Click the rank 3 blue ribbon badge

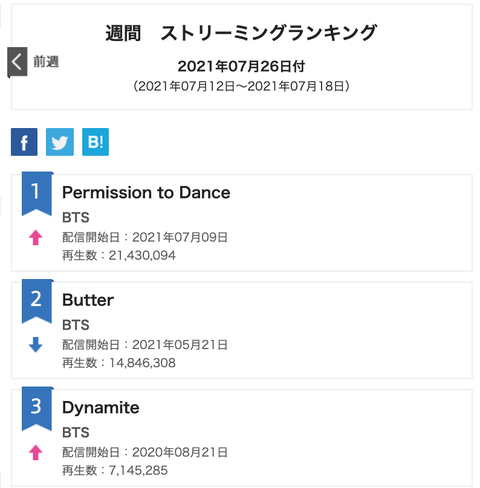[37, 409]
